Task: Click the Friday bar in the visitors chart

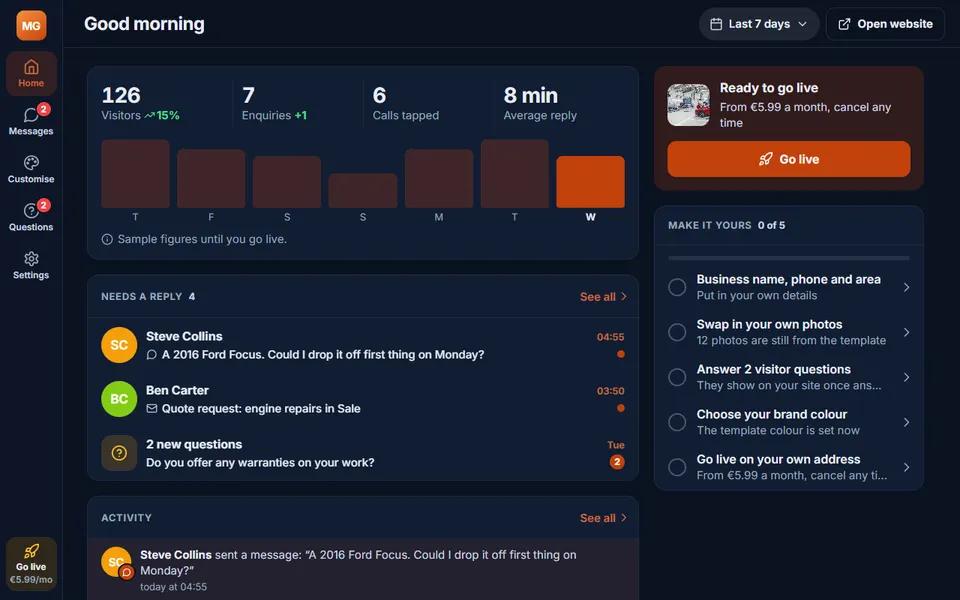Action: tap(211, 178)
